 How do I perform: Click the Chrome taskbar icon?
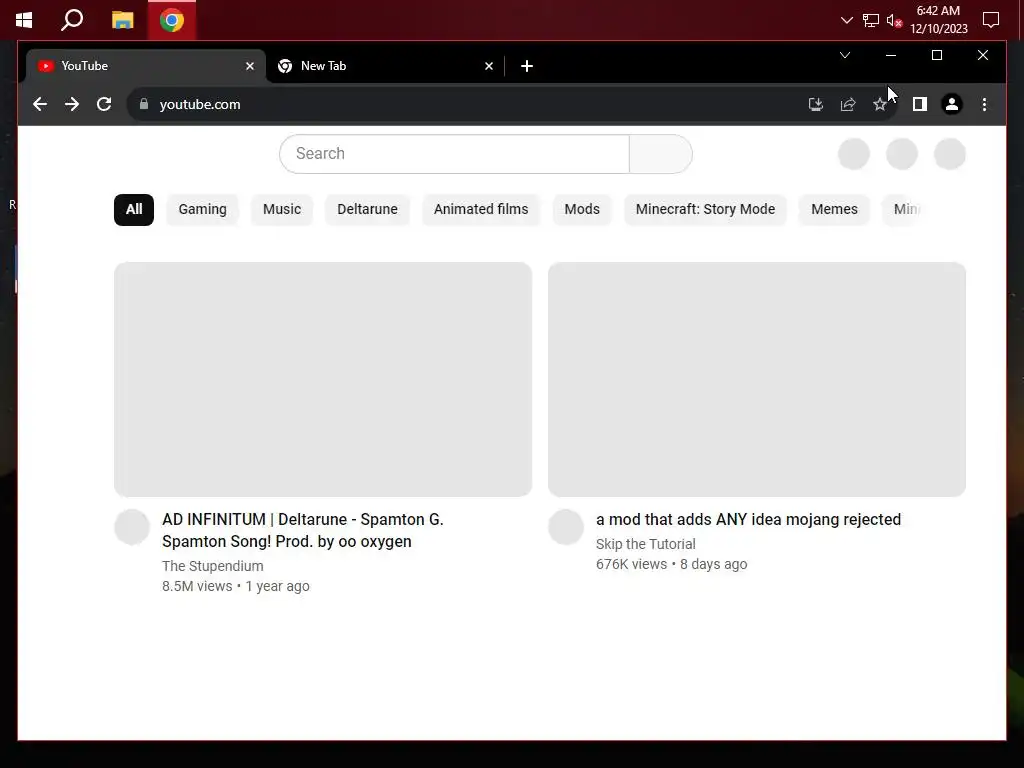click(x=172, y=20)
